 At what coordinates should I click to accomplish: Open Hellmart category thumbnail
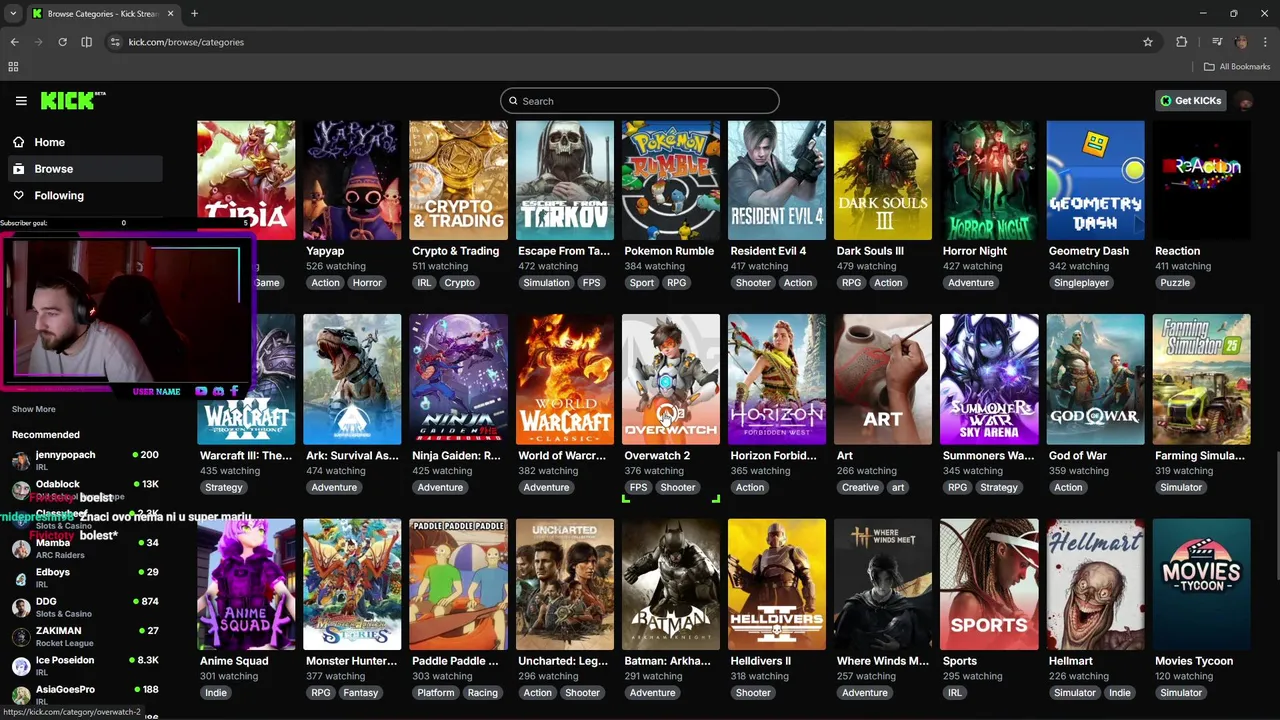pos(1095,584)
